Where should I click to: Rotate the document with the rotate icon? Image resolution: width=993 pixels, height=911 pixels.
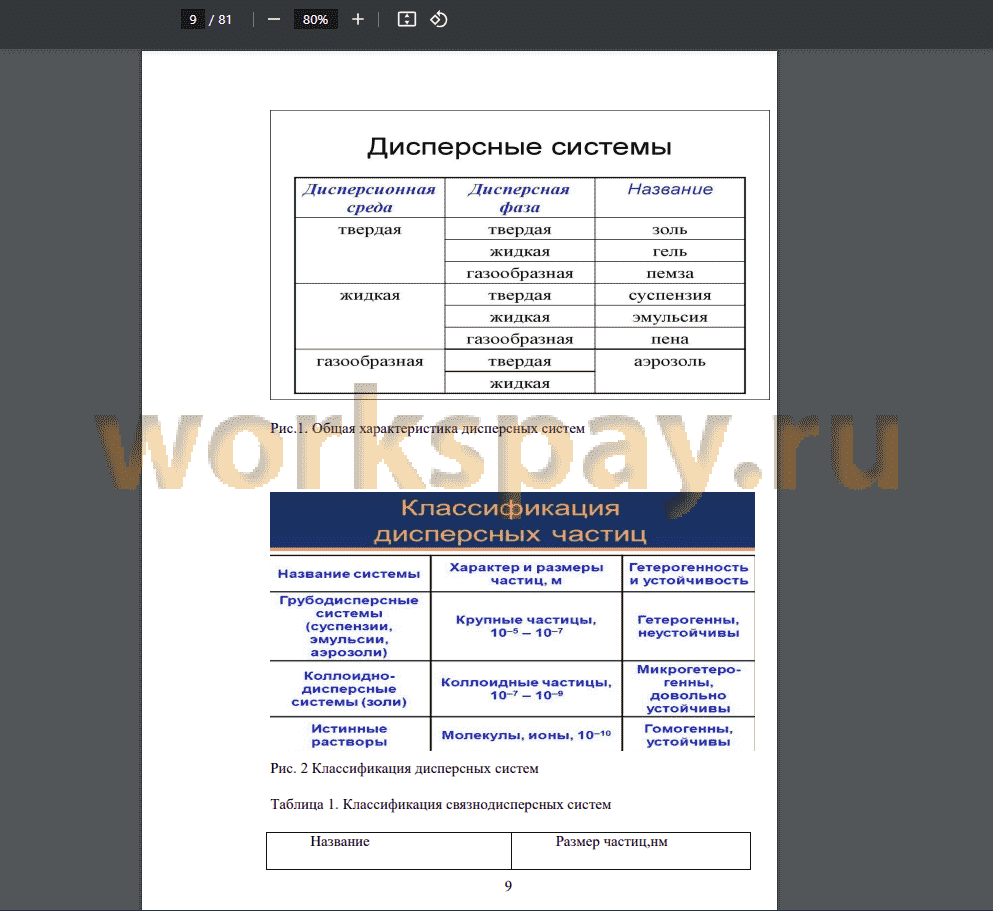click(439, 20)
